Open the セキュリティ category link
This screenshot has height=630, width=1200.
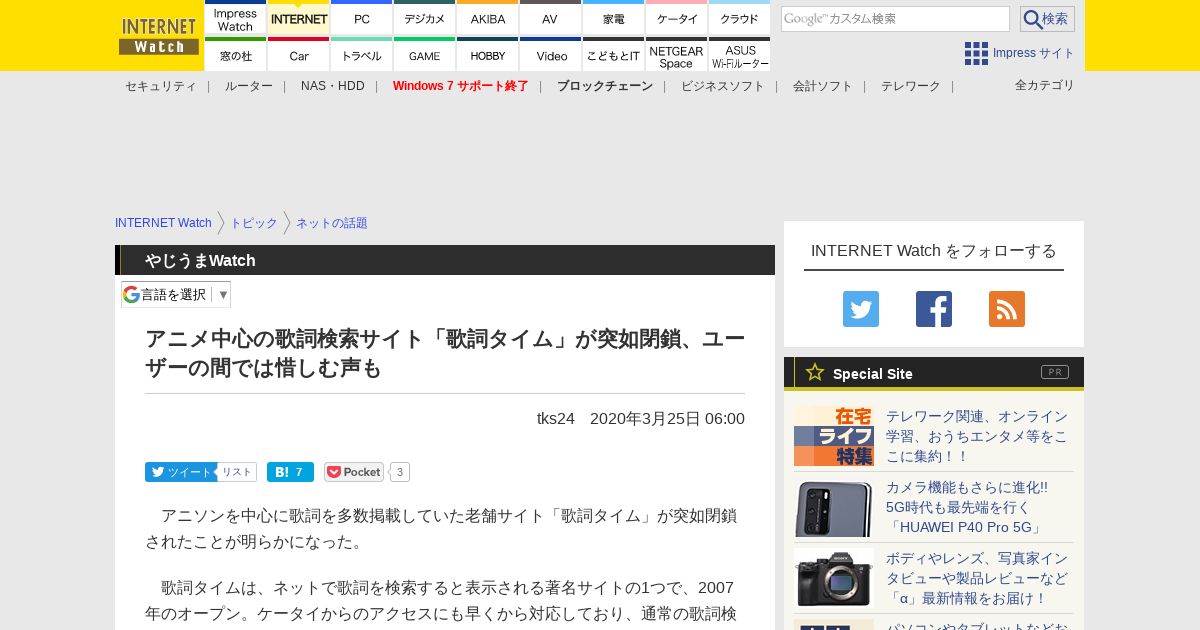(161, 86)
